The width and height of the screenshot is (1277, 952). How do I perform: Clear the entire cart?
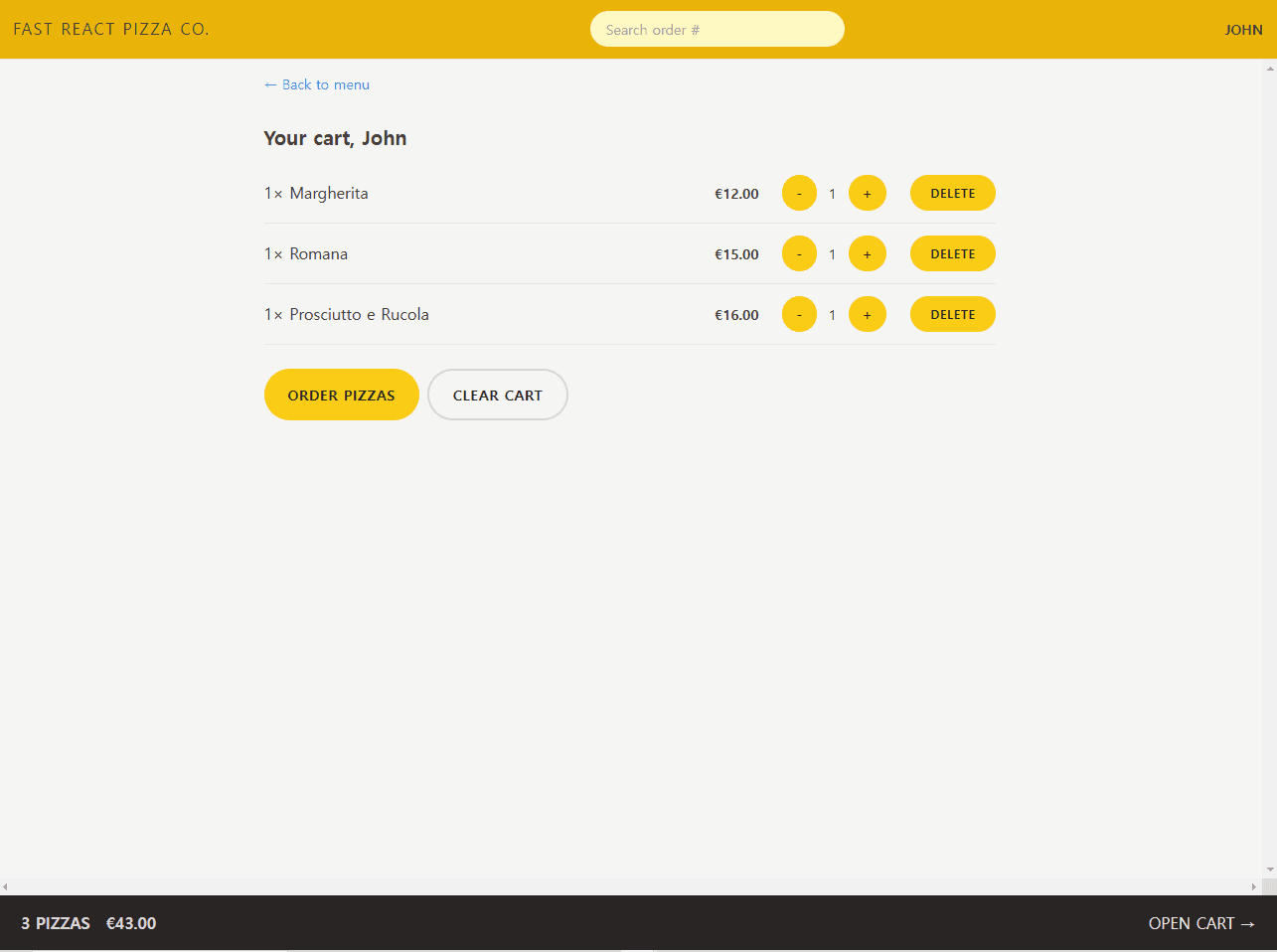(x=497, y=395)
